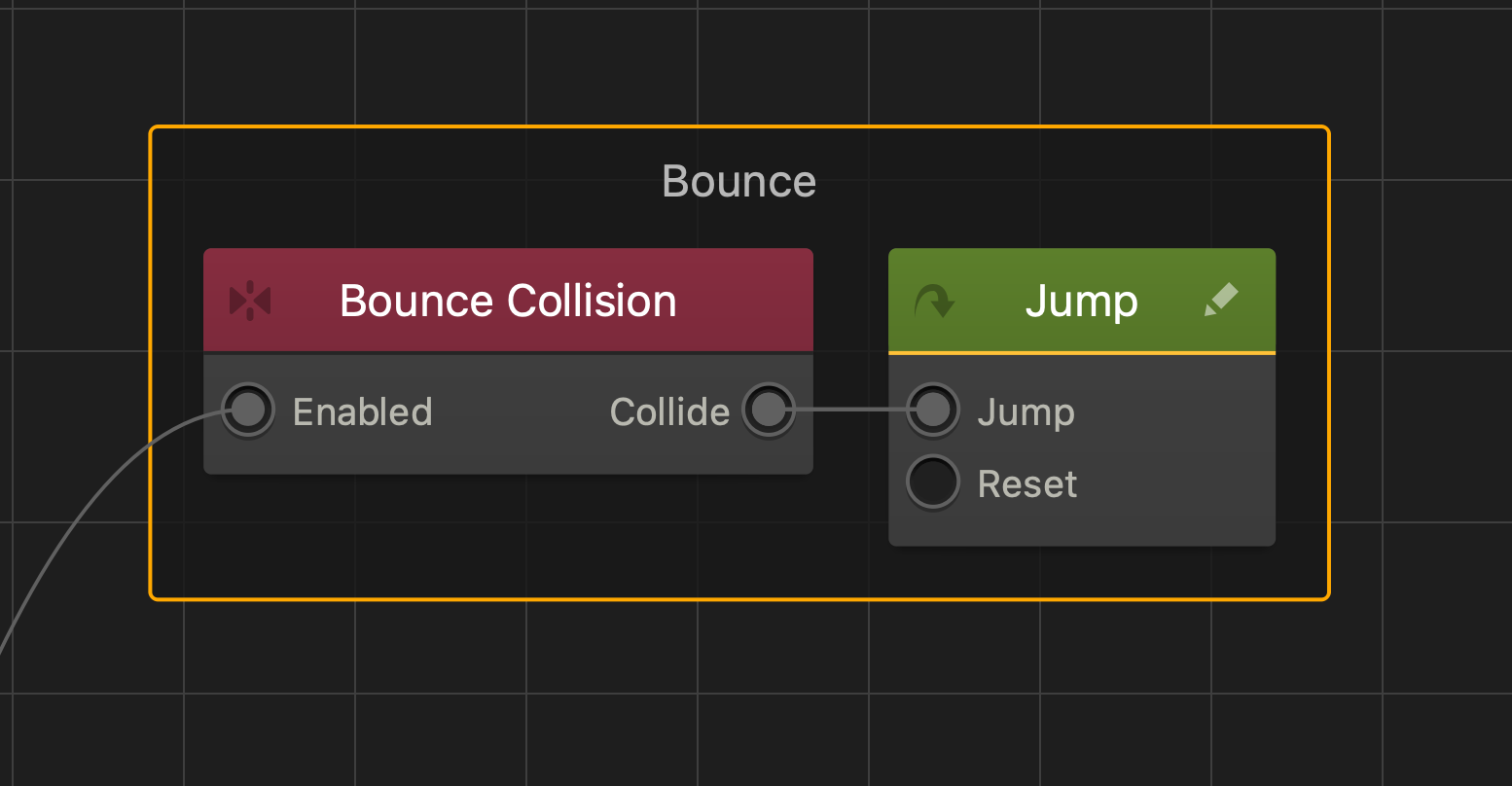
Task: Click the Bounce group title
Action: [738, 181]
